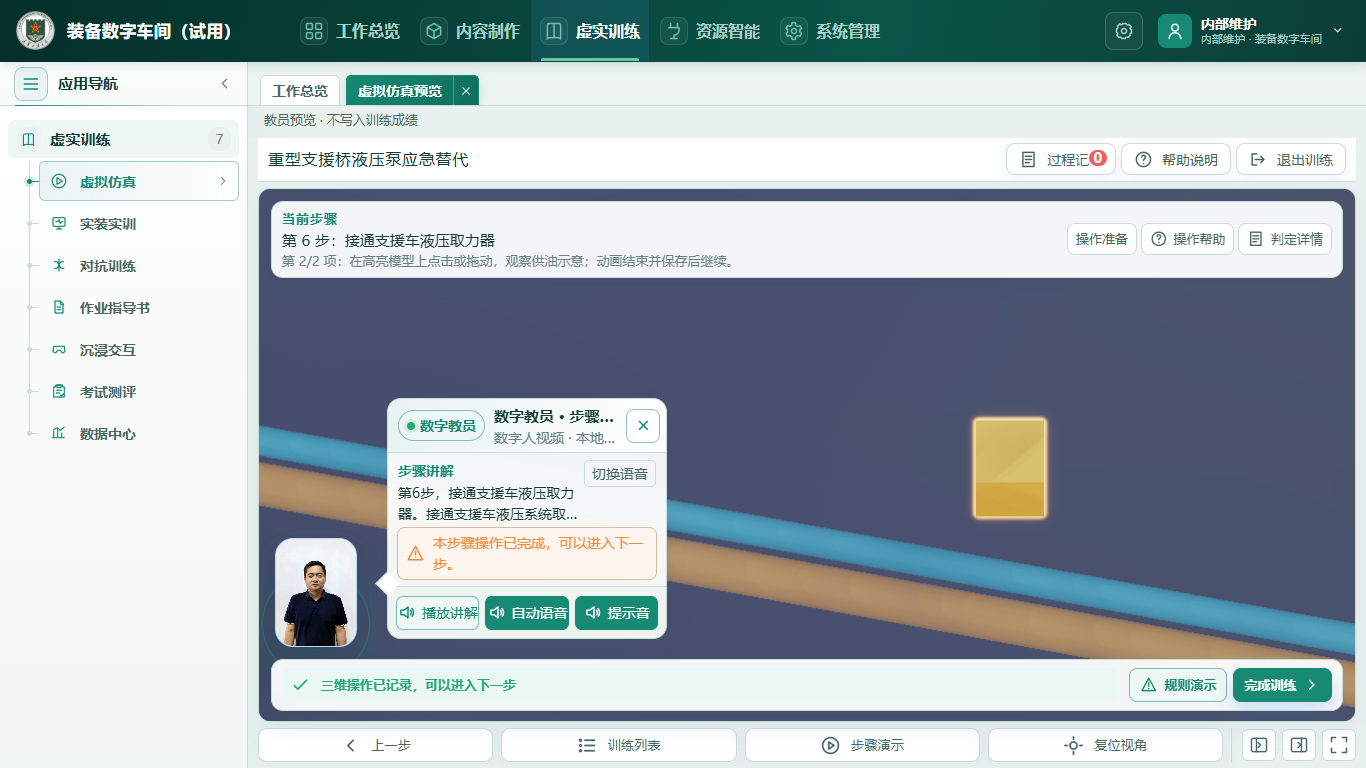Image resolution: width=1366 pixels, height=768 pixels.
Task: Collapse the 应用导航 sidebar with chevron
Action: (x=225, y=84)
